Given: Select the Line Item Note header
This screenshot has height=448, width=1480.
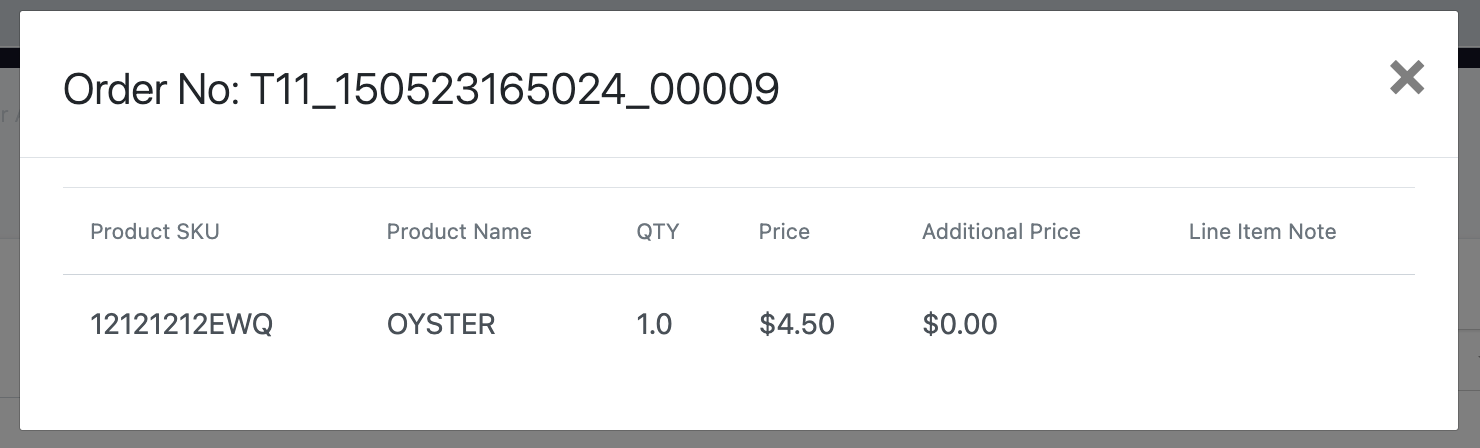Looking at the screenshot, I should pyautogui.click(x=1262, y=232).
